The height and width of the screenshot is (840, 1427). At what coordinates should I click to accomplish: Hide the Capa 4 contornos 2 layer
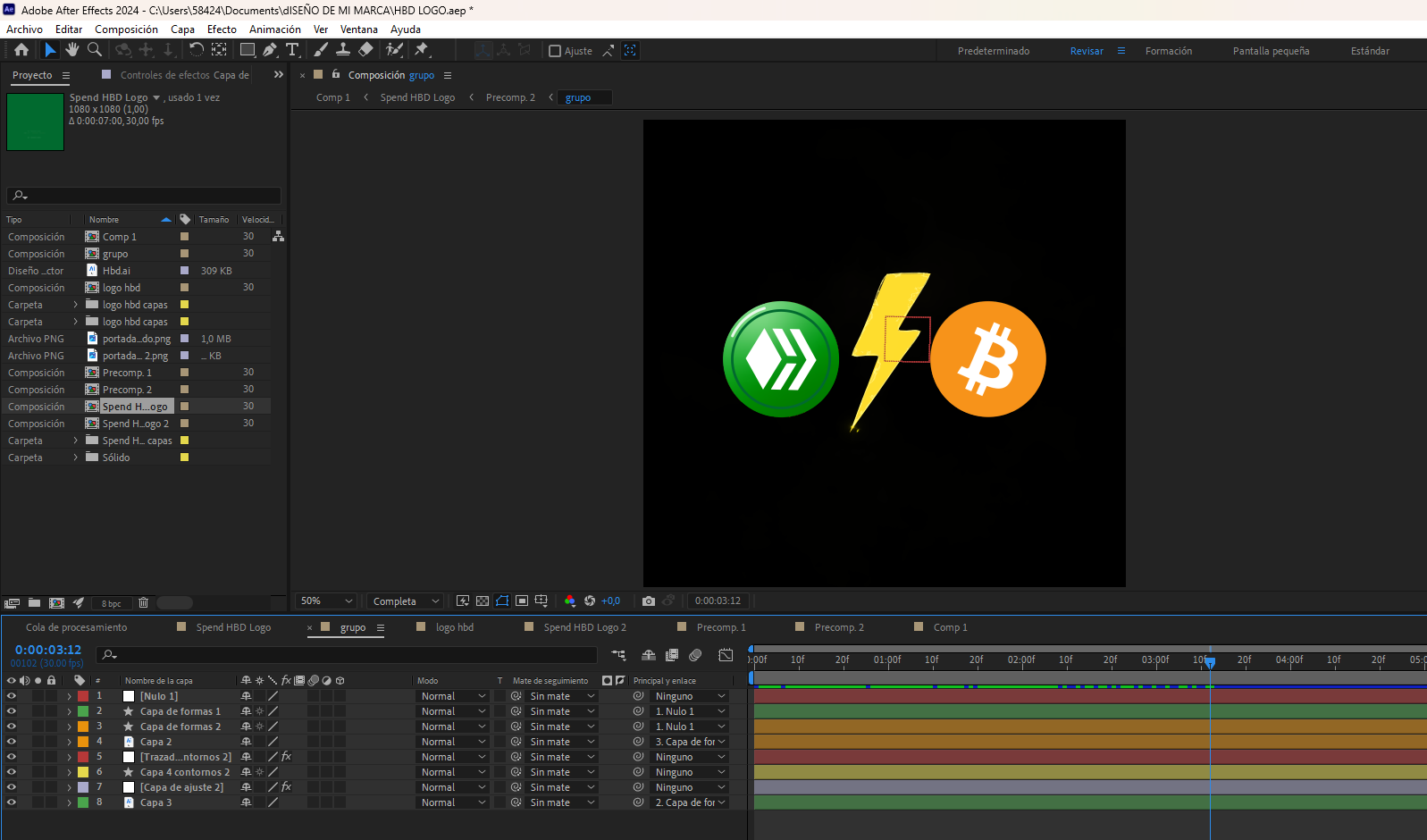pos(12,772)
